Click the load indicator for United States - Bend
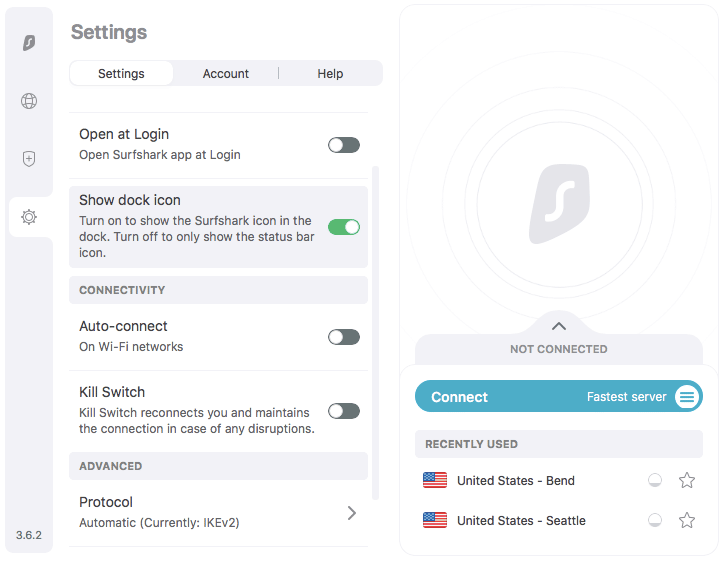This screenshot has width=725, height=563. pyautogui.click(x=655, y=480)
